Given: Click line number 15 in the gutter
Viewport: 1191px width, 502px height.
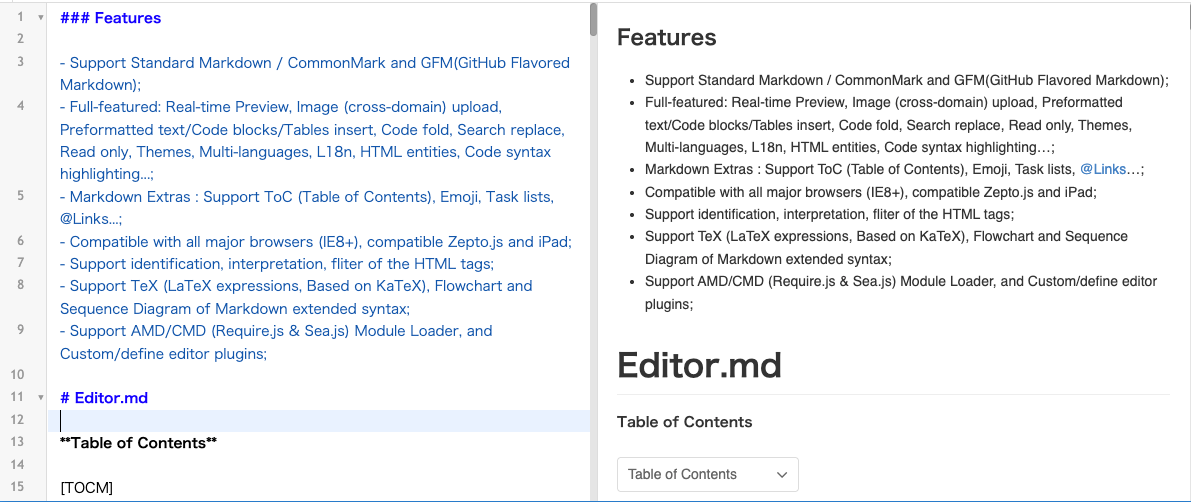Looking at the screenshot, I should tap(18, 487).
